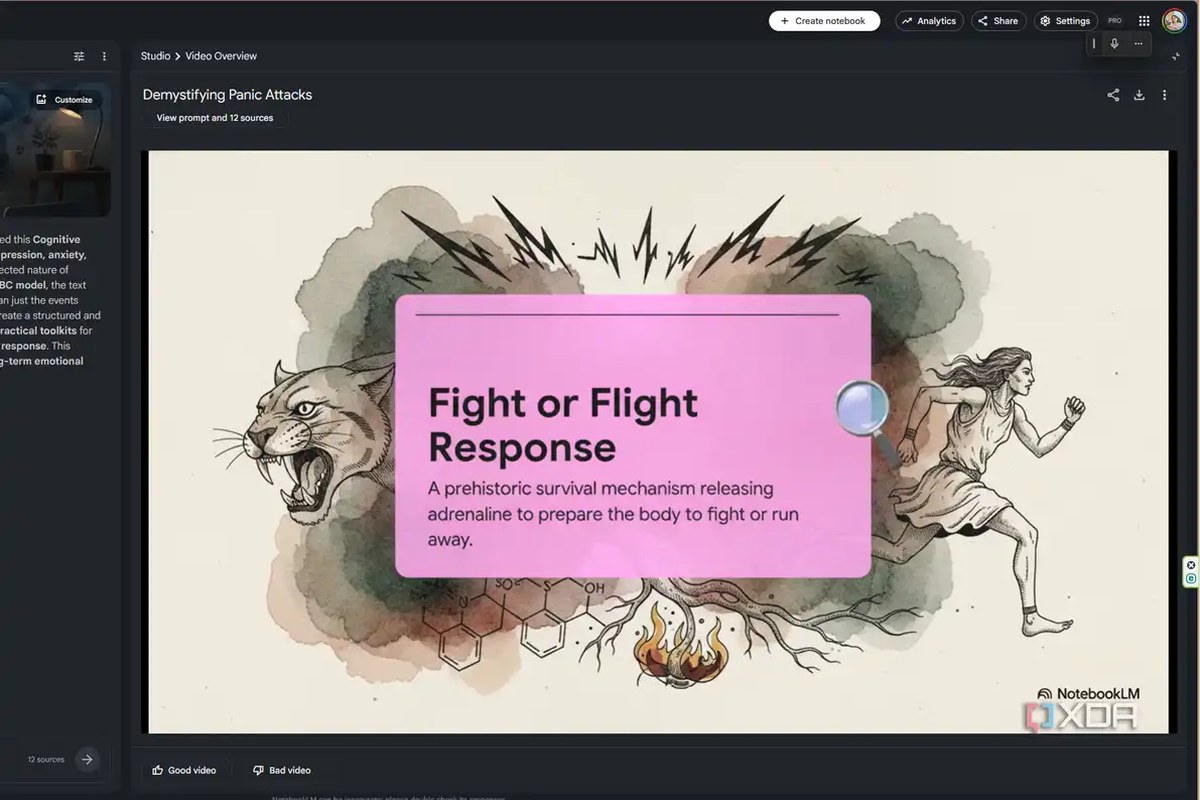Open the Google apps grid

tap(1144, 21)
